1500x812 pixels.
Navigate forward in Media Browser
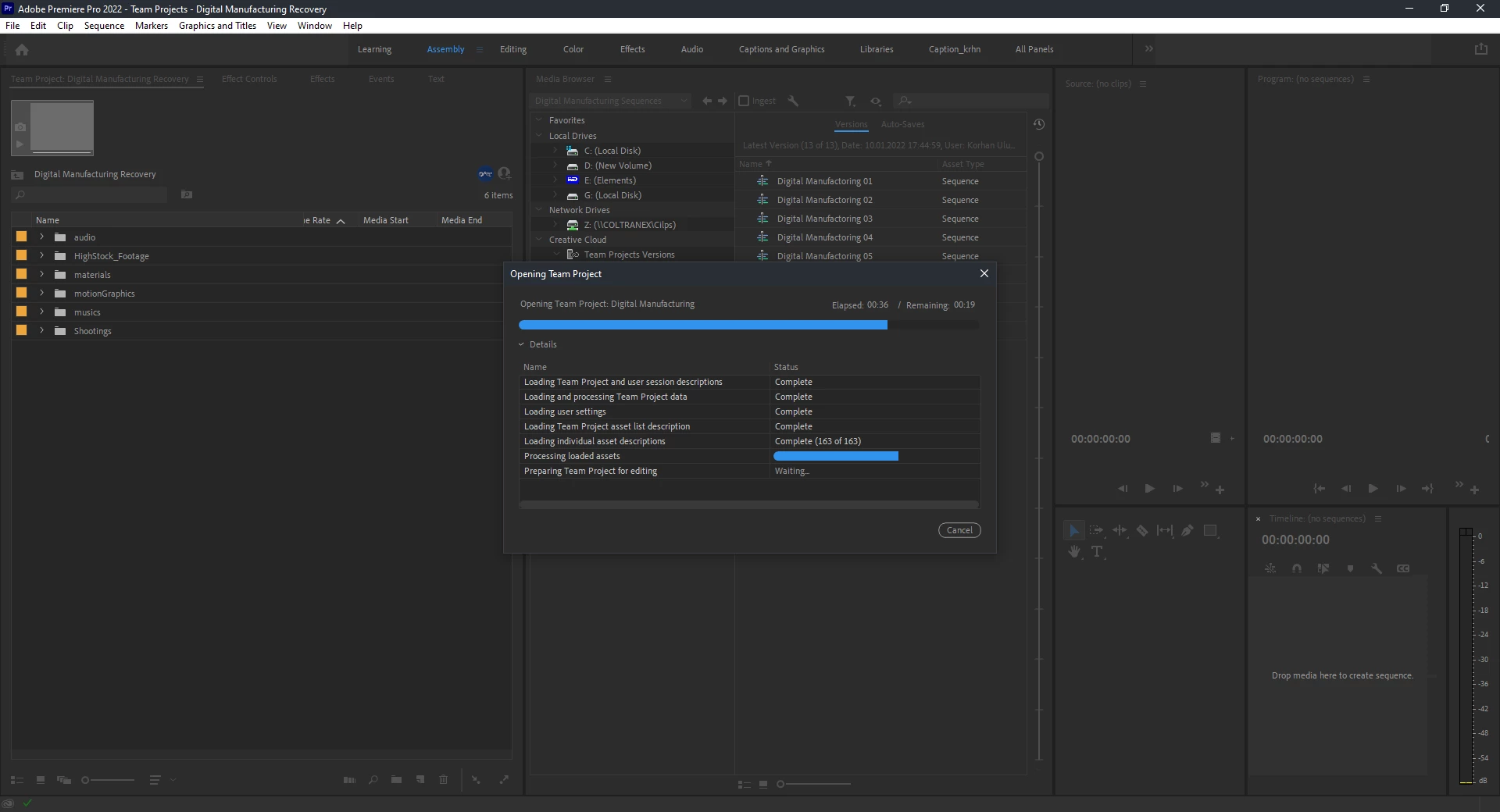[723, 101]
